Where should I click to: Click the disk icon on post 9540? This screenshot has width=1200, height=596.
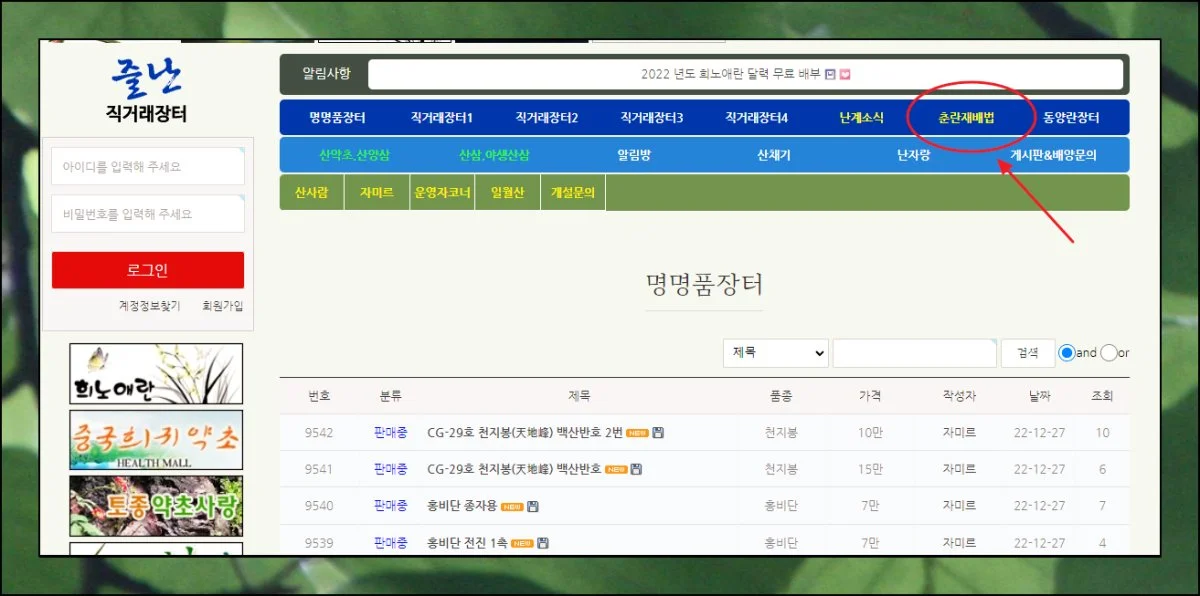pos(533,506)
